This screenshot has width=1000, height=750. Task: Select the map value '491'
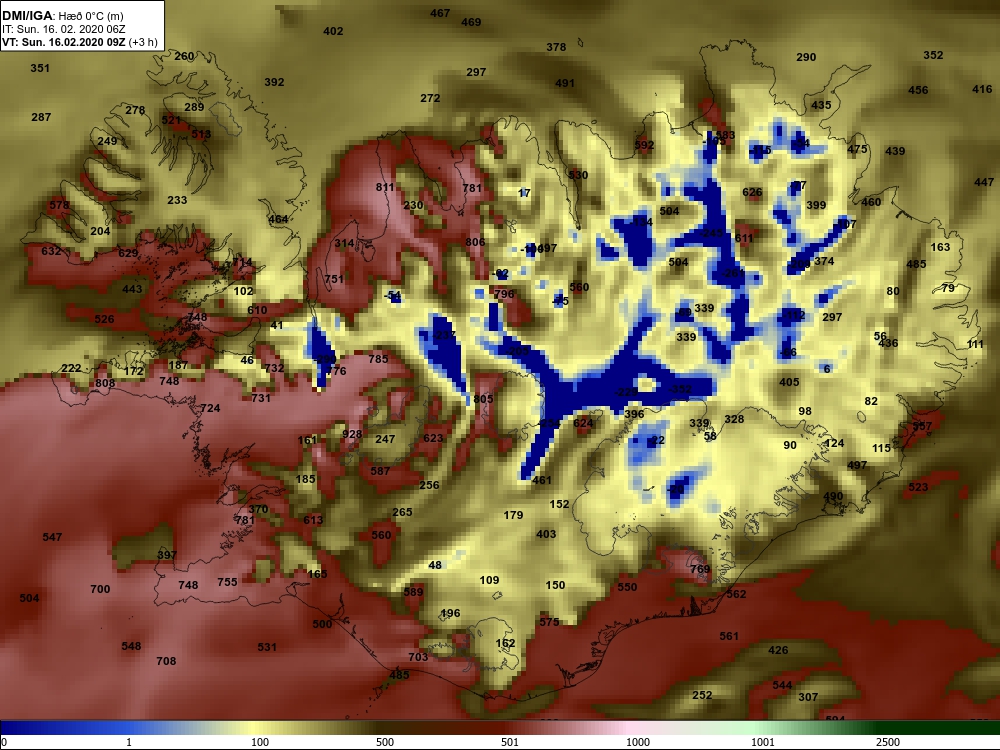tap(564, 84)
